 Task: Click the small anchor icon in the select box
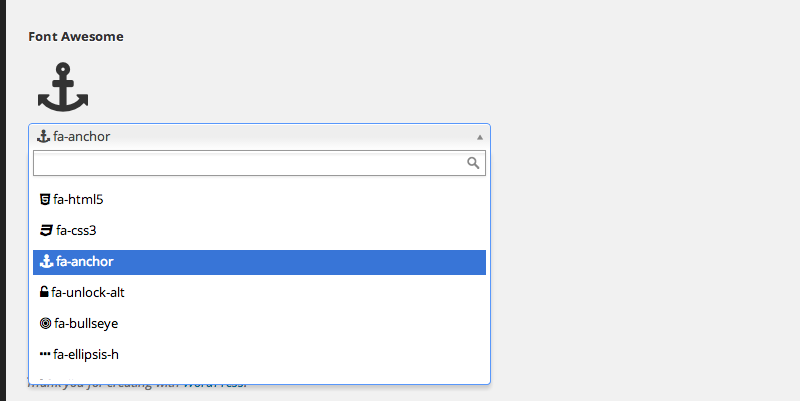coord(43,136)
